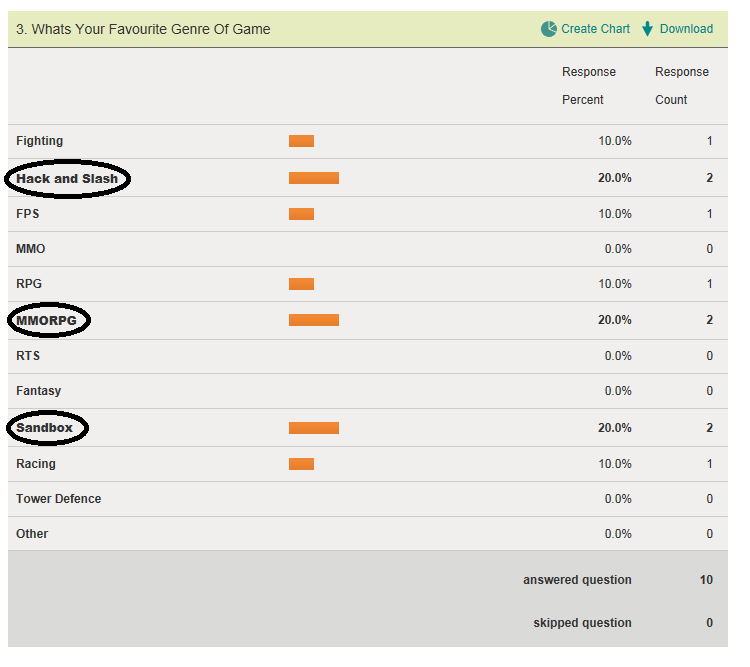Click the skipped question label

pyautogui.click(x=582, y=623)
